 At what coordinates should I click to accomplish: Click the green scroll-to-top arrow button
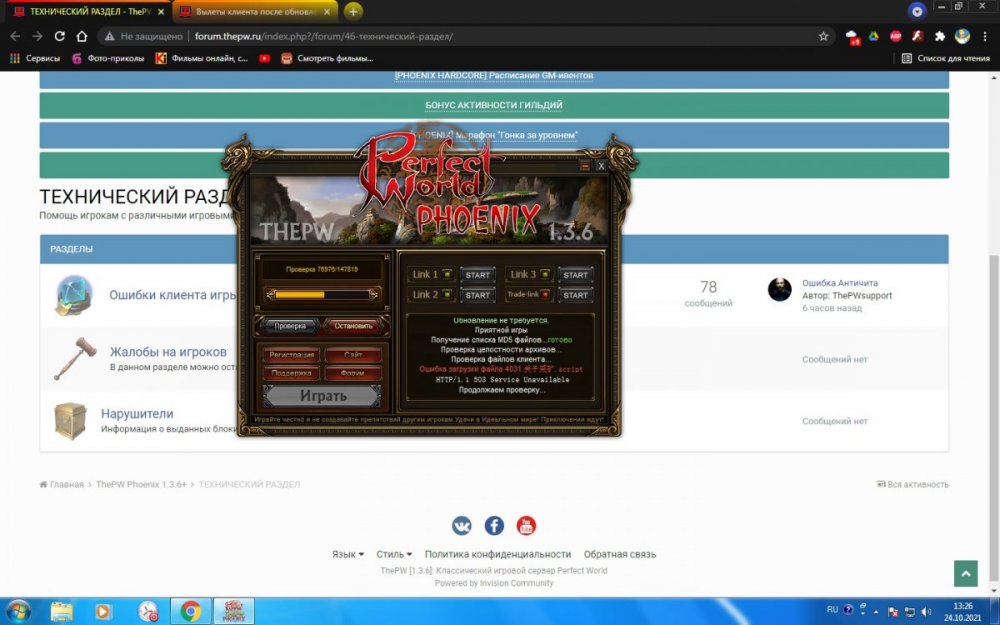[966, 573]
